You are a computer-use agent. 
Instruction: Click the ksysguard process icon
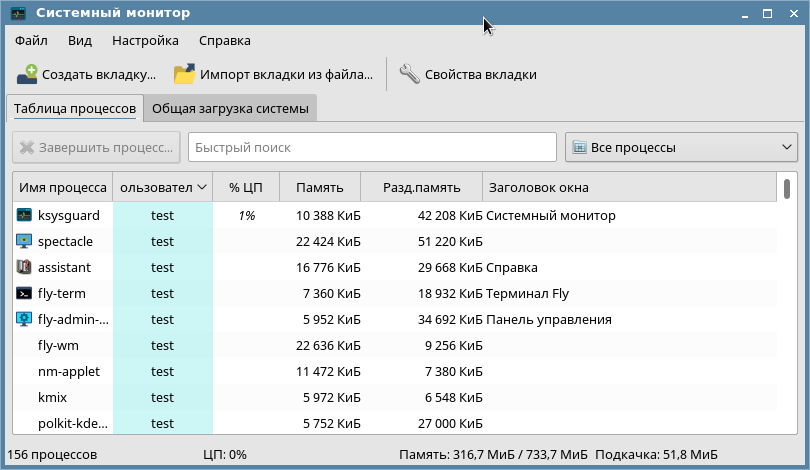point(25,215)
